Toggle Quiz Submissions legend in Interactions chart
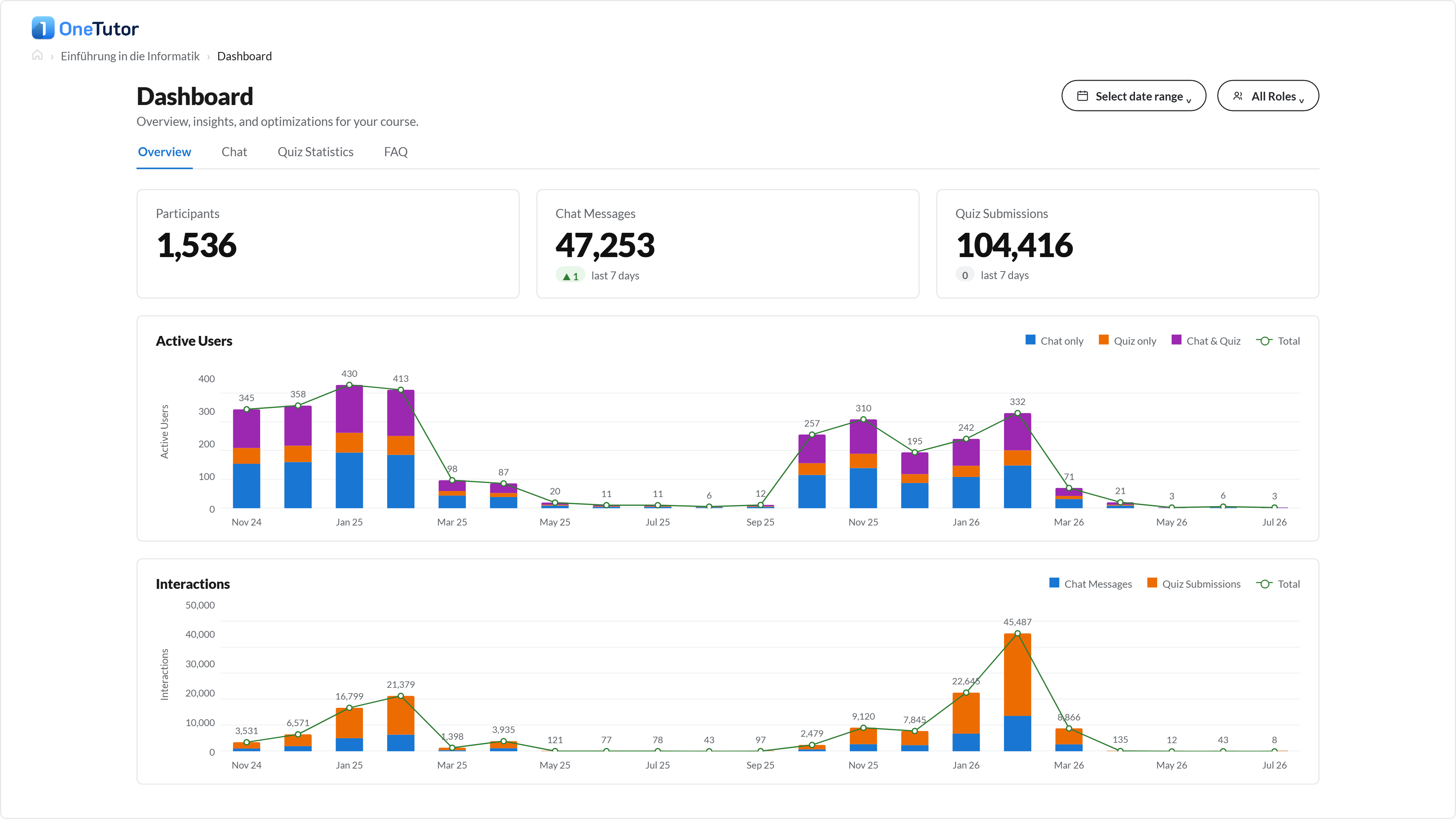Screen dimensions: 1456x819 point(1194,584)
